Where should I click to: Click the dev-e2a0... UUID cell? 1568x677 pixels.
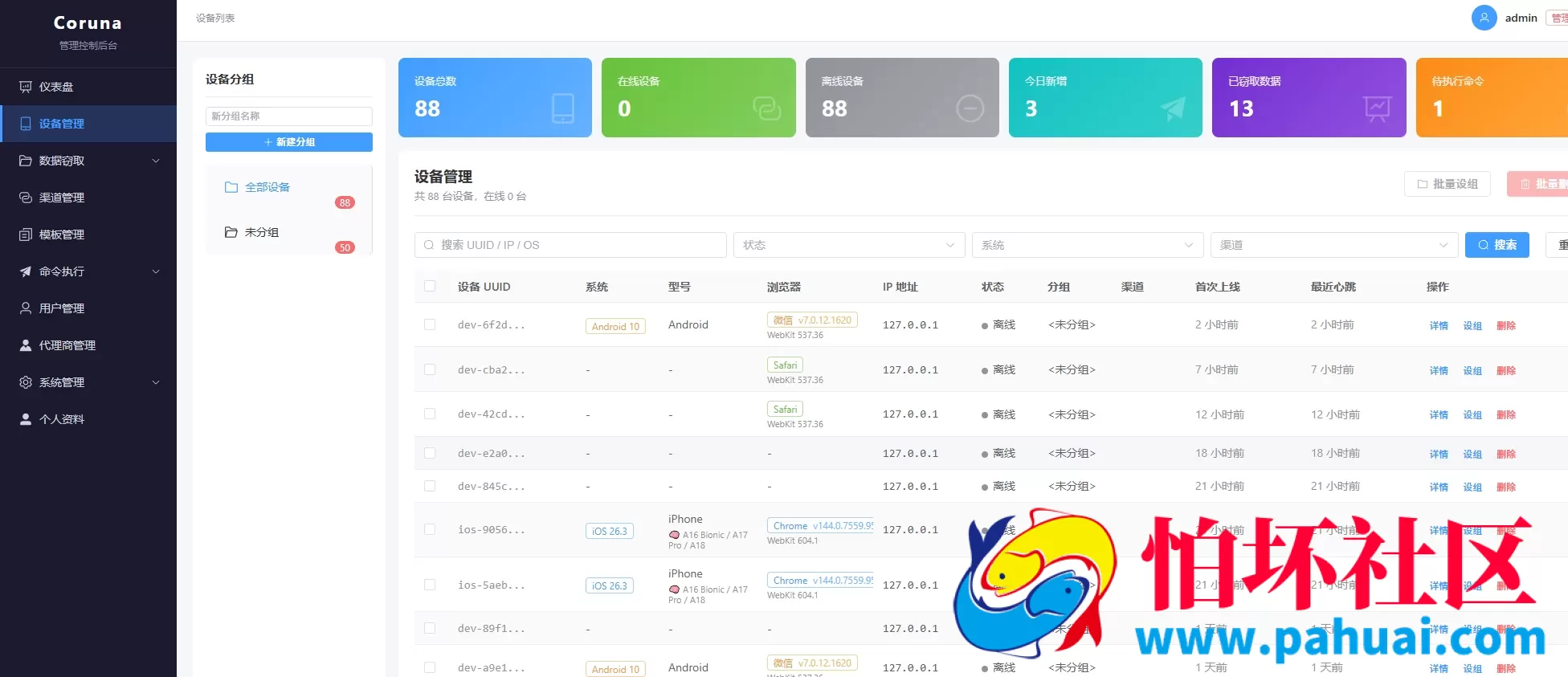(x=492, y=453)
